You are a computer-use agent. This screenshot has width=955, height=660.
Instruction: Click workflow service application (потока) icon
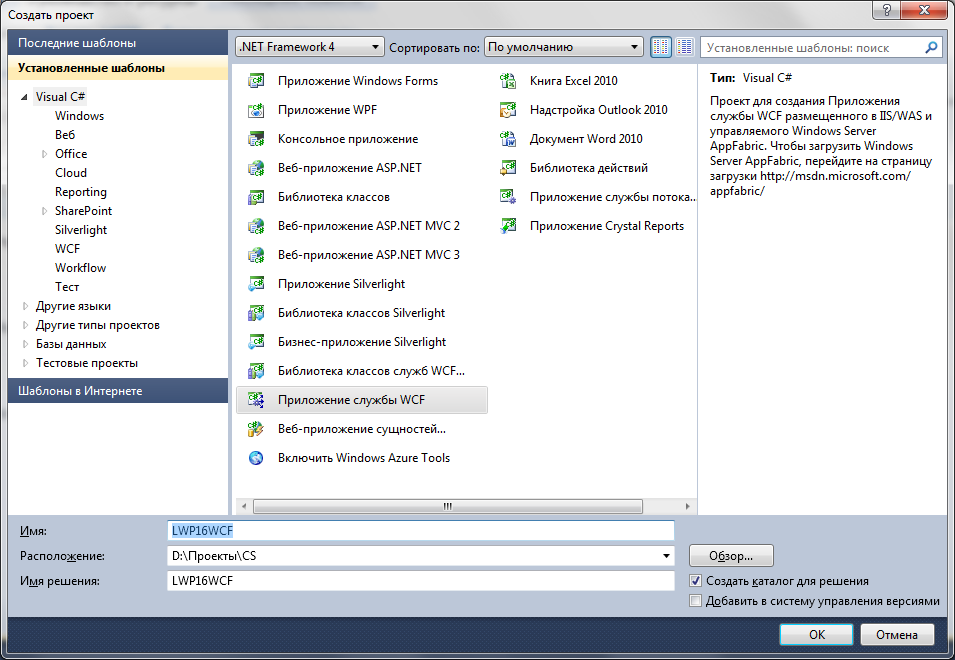508,197
